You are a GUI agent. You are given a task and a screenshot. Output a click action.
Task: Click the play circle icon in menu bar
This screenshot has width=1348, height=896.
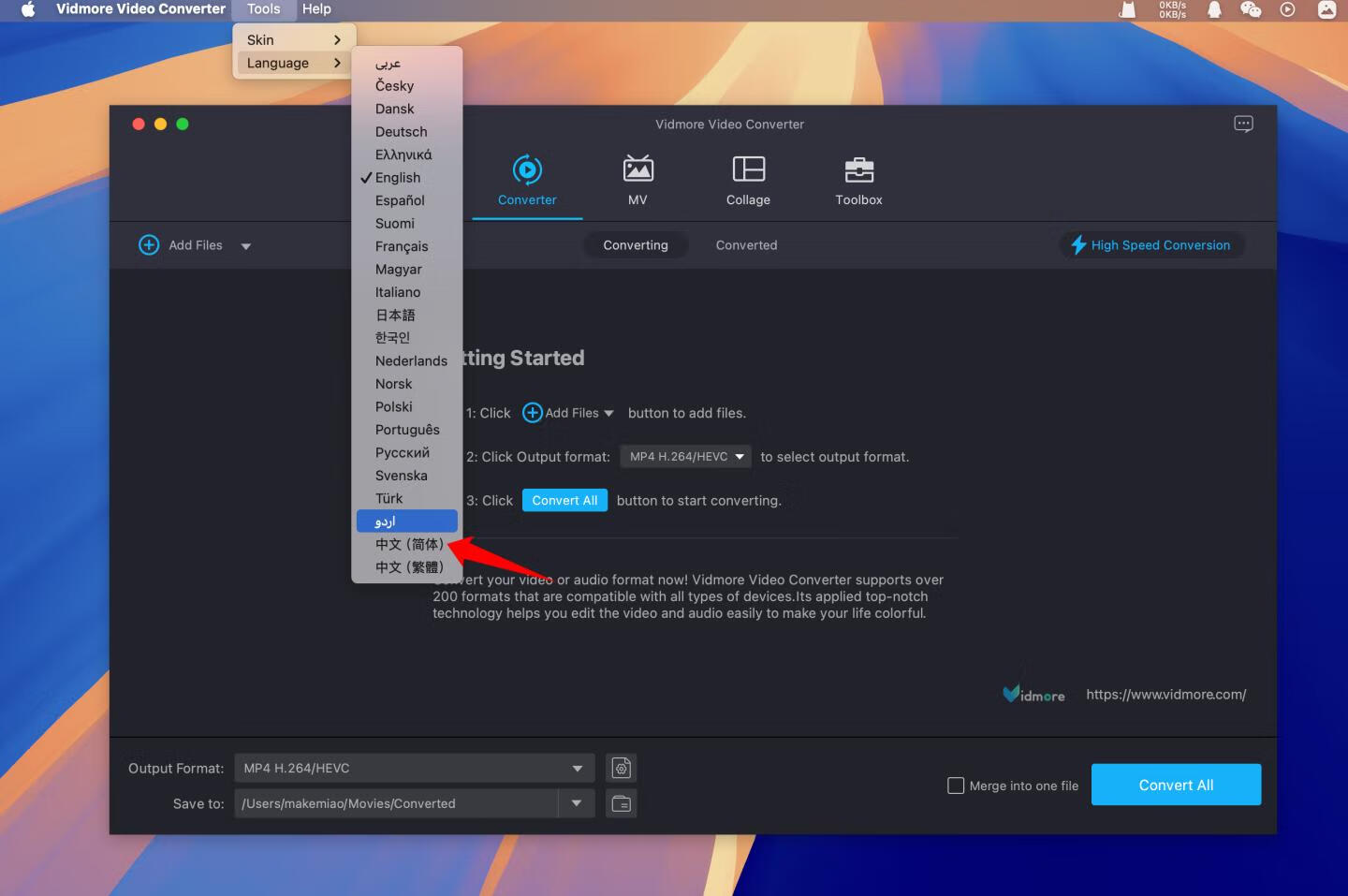pyautogui.click(x=1287, y=9)
